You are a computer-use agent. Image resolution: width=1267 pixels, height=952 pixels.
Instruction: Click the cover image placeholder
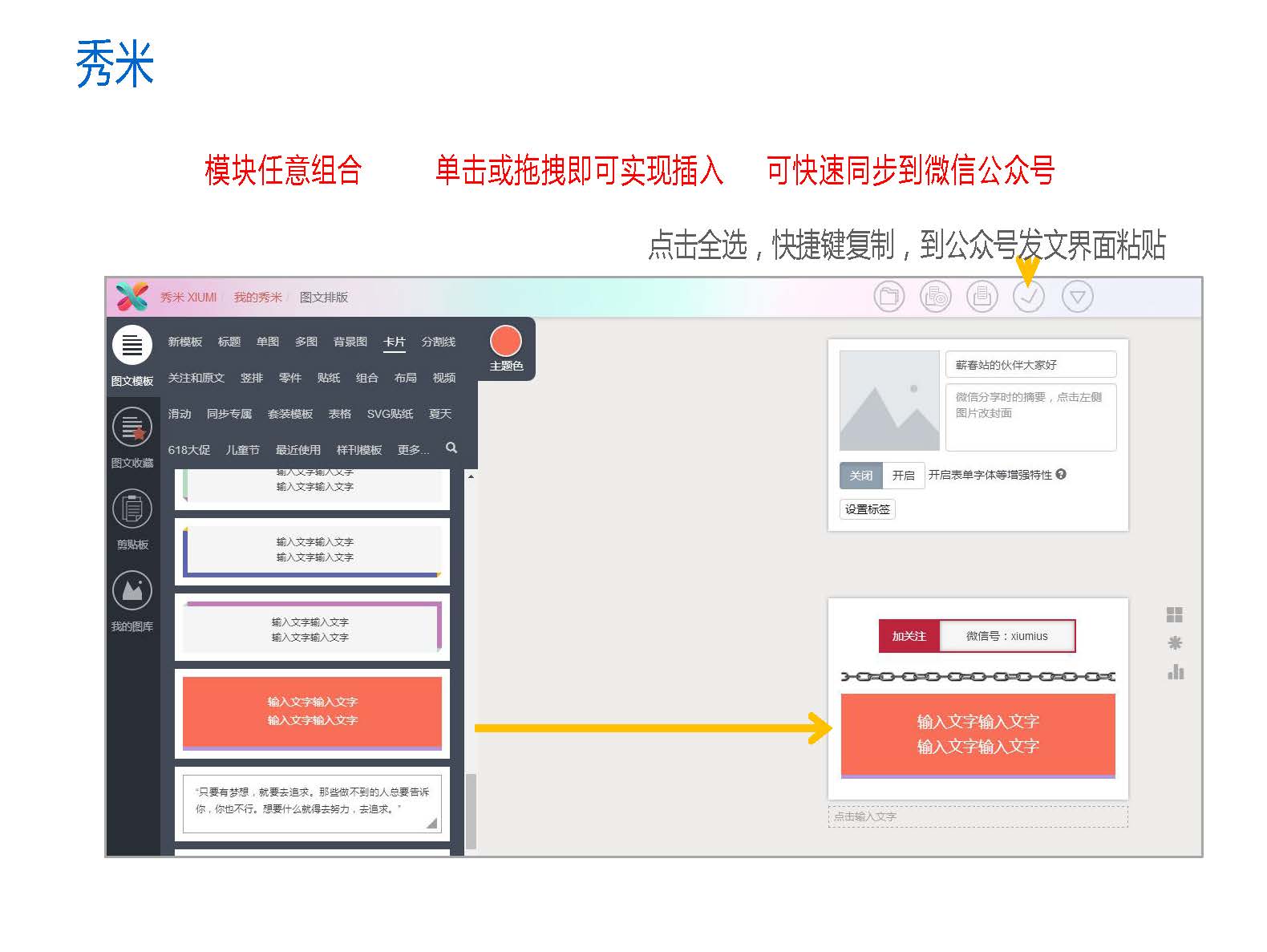click(889, 401)
